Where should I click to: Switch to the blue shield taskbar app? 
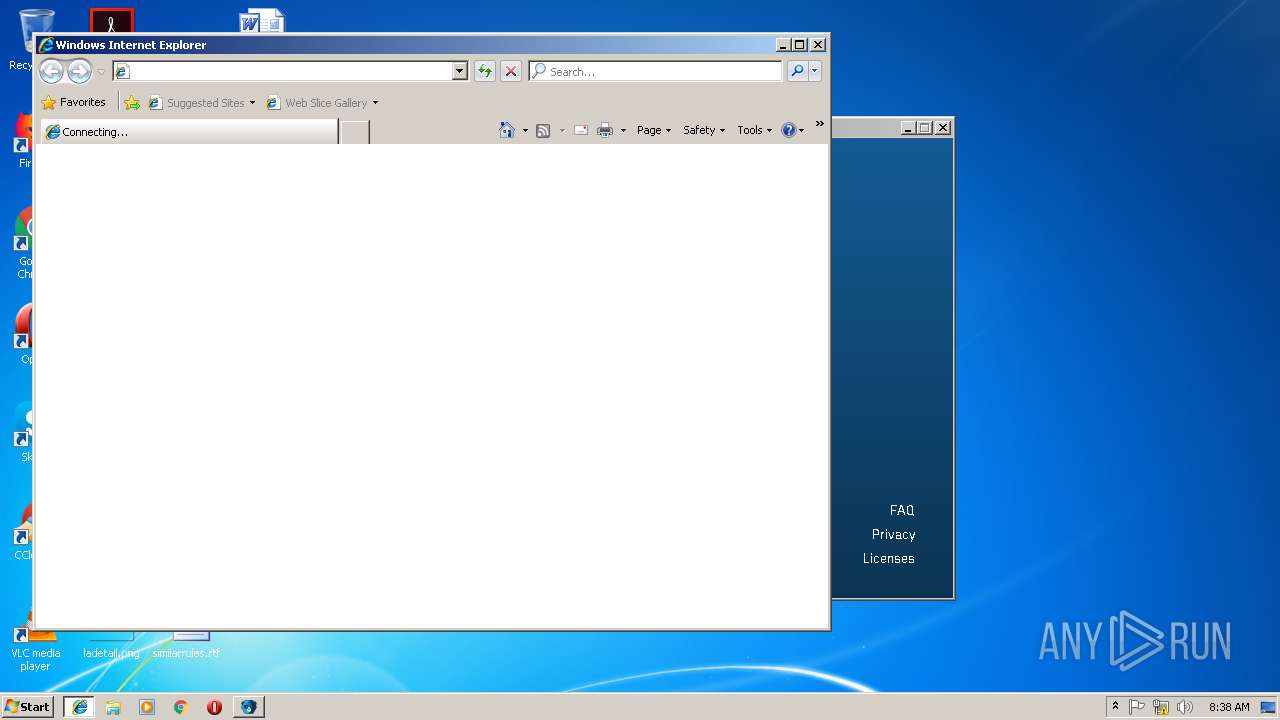tap(248, 707)
